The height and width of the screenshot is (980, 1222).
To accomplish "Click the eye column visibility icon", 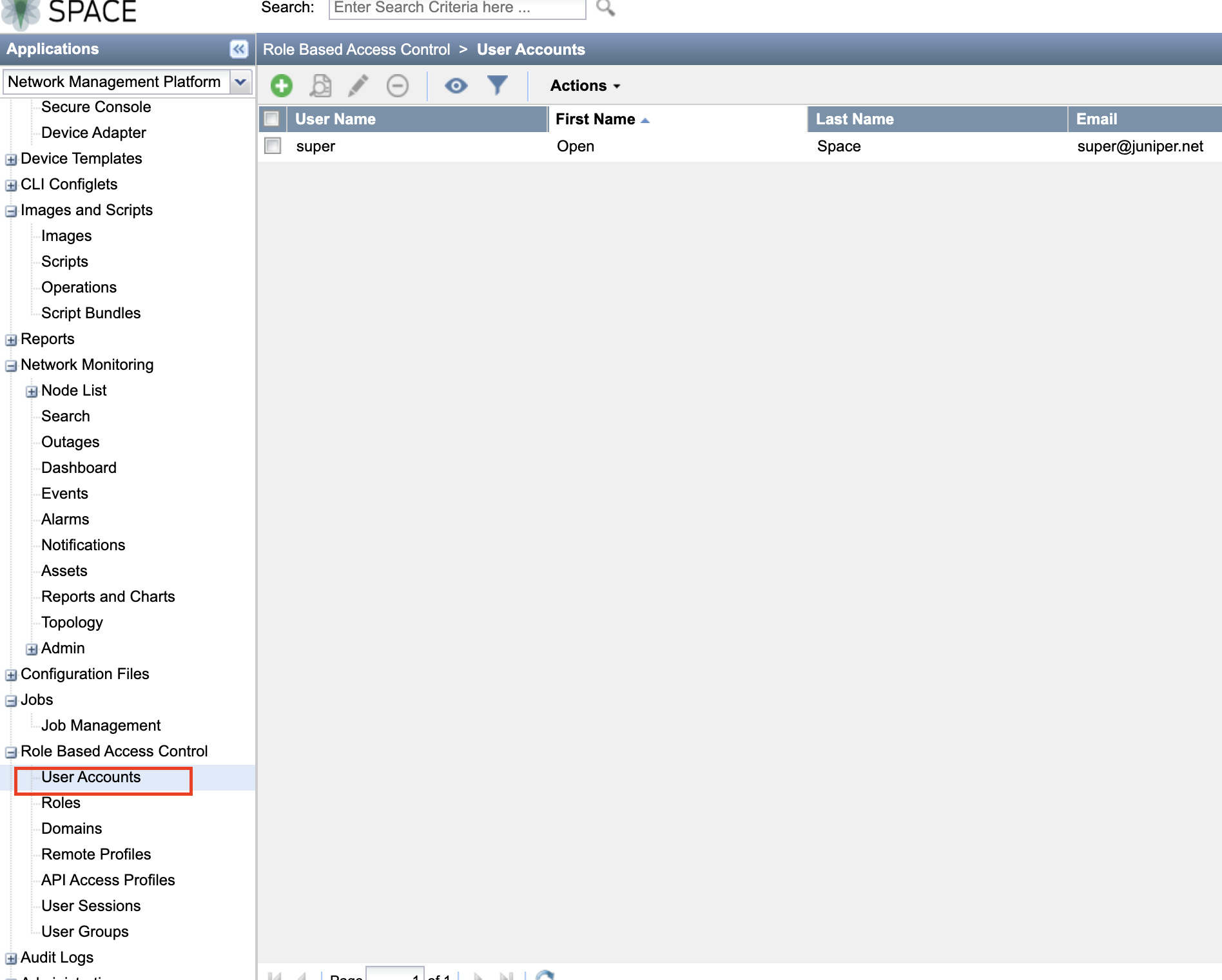I will tap(456, 86).
